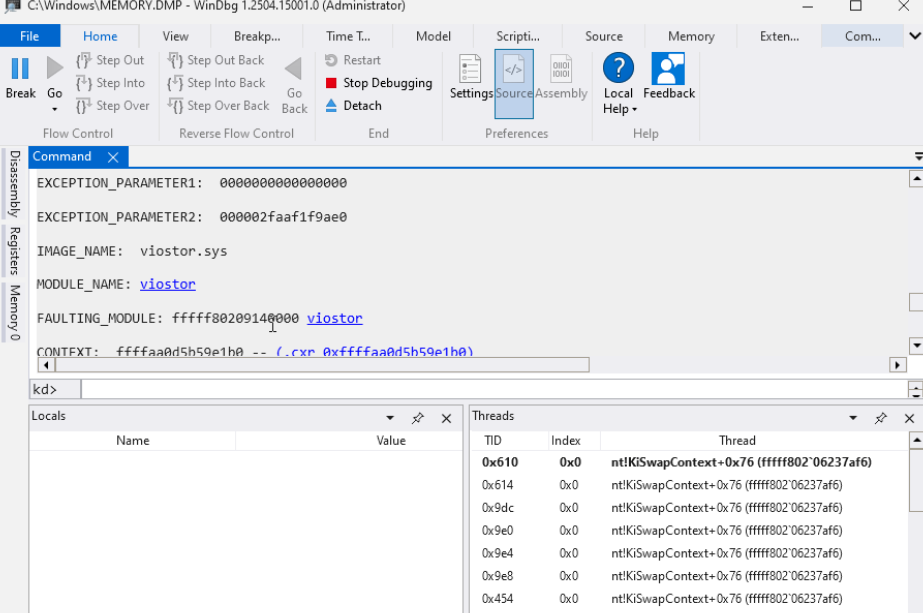Toggle Source mode preference
Viewport: 923px width, 613px height.
click(514, 84)
